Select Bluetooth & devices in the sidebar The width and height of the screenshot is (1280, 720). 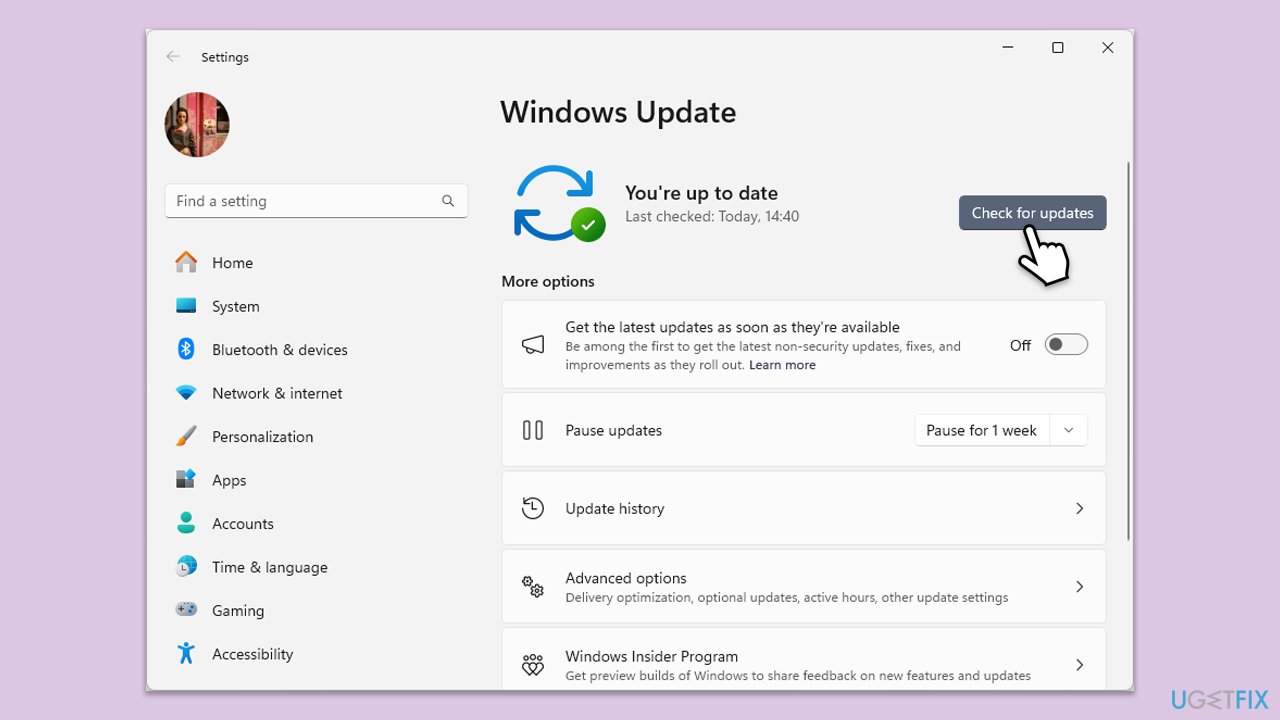tap(280, 349)
